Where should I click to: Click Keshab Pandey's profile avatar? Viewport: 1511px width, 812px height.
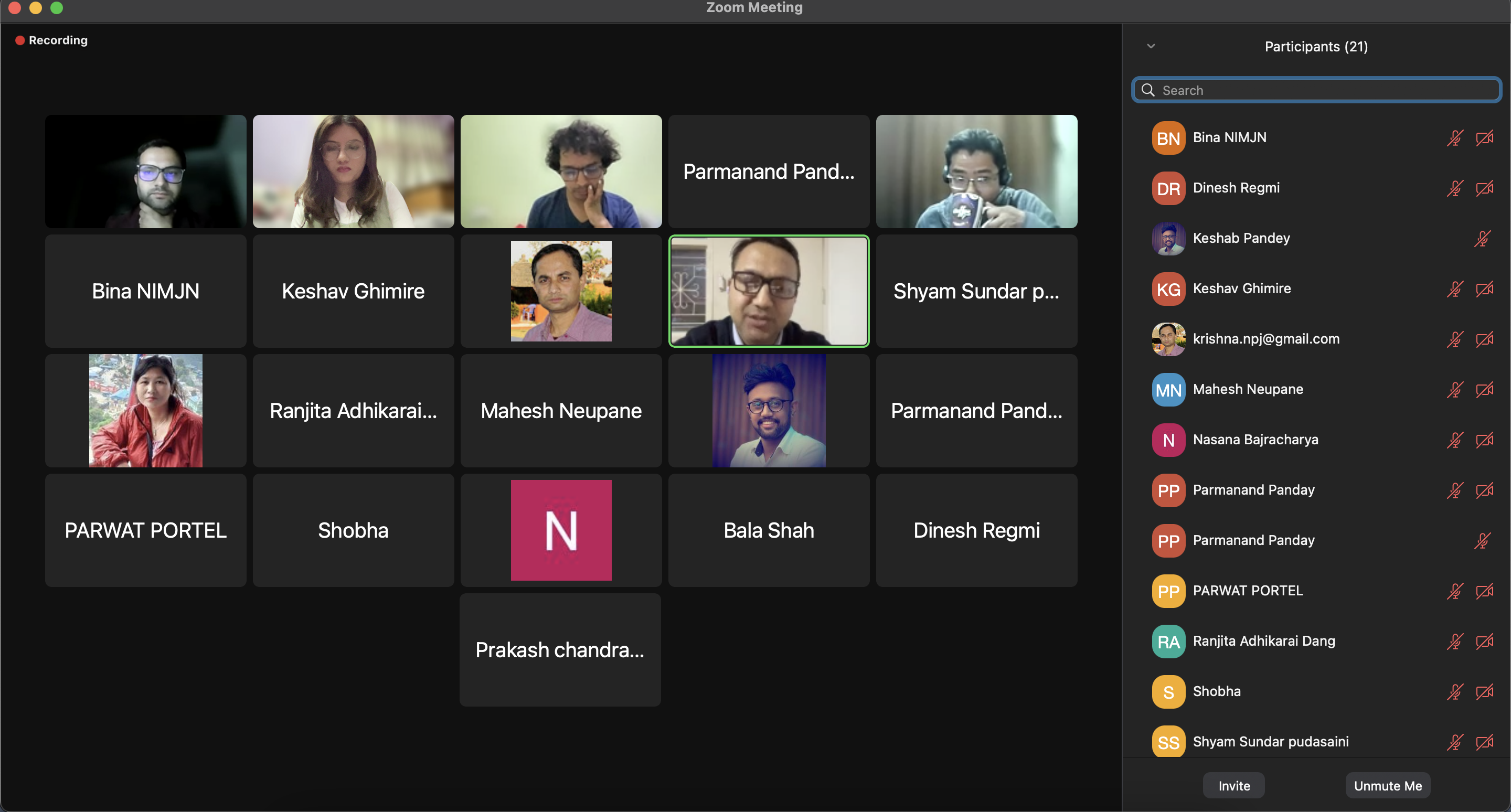pyautogui.click(x=1168, y=239)
